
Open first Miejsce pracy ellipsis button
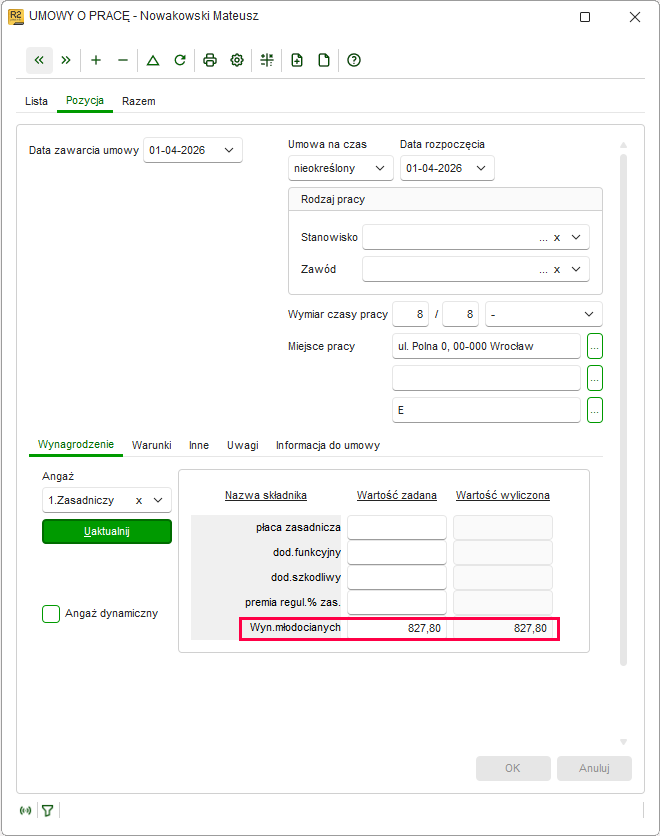pos(595,347)
